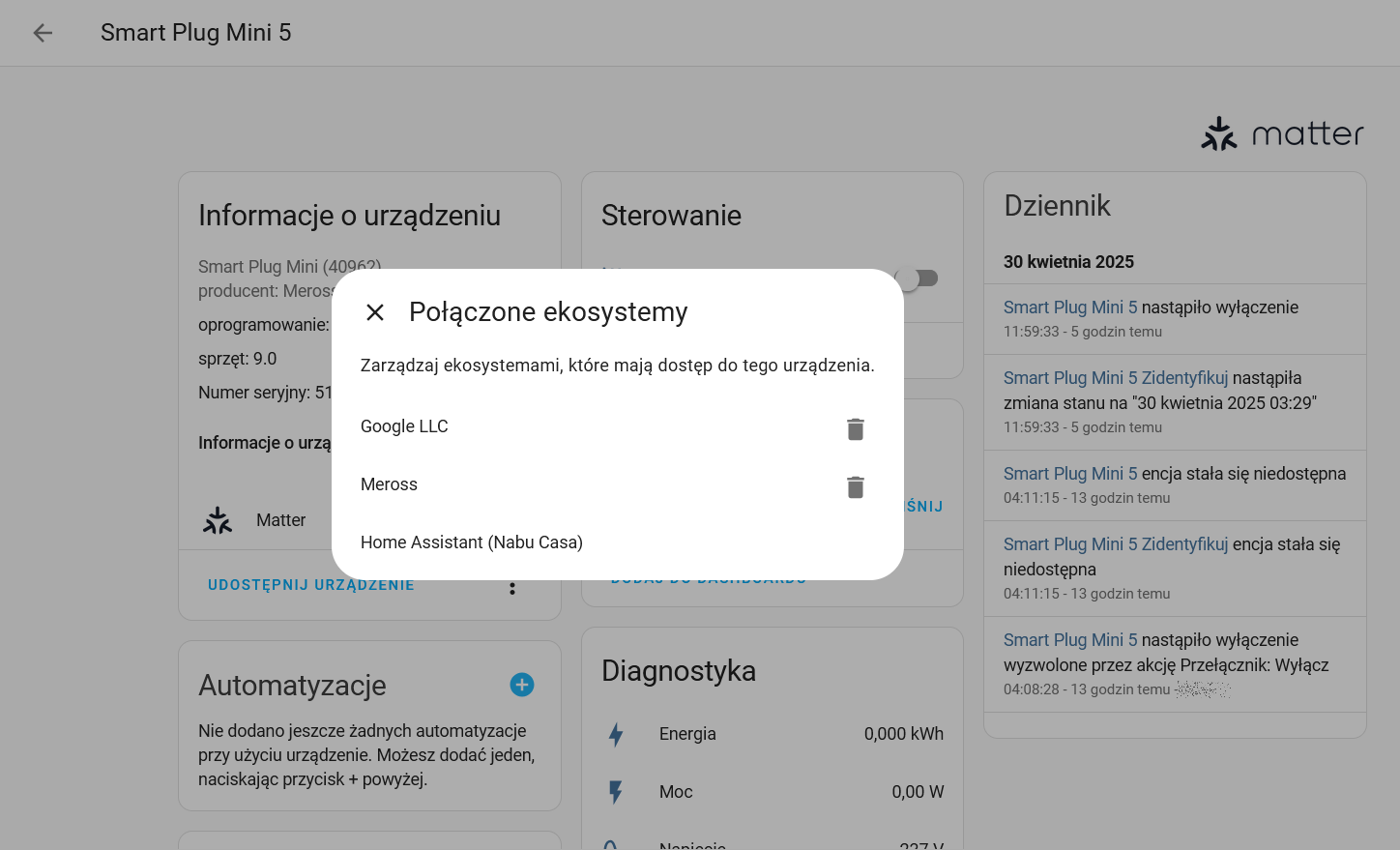This screenshot has height=850, width=1400.
Task: Open the Matter integration row label
Action: 280,520
